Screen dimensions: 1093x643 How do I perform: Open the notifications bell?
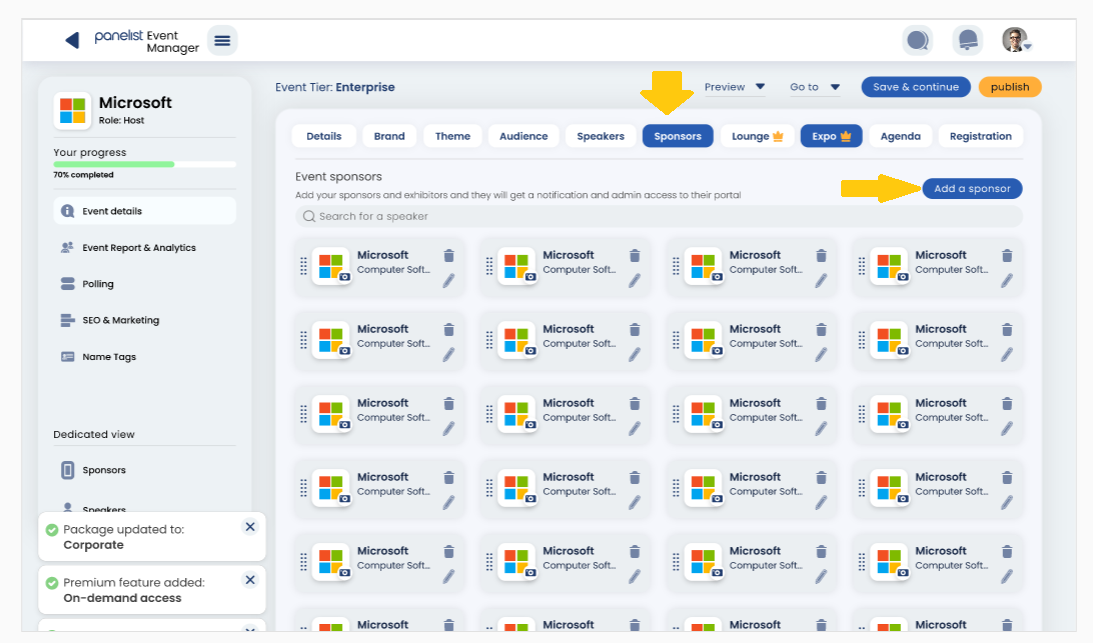tap(968, 40)
